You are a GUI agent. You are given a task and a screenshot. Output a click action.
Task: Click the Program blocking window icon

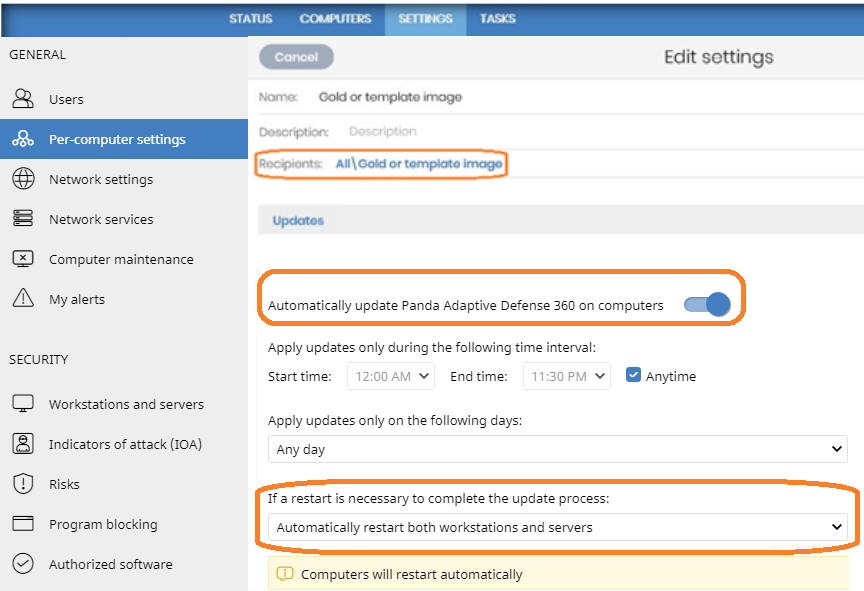(23, 523)
